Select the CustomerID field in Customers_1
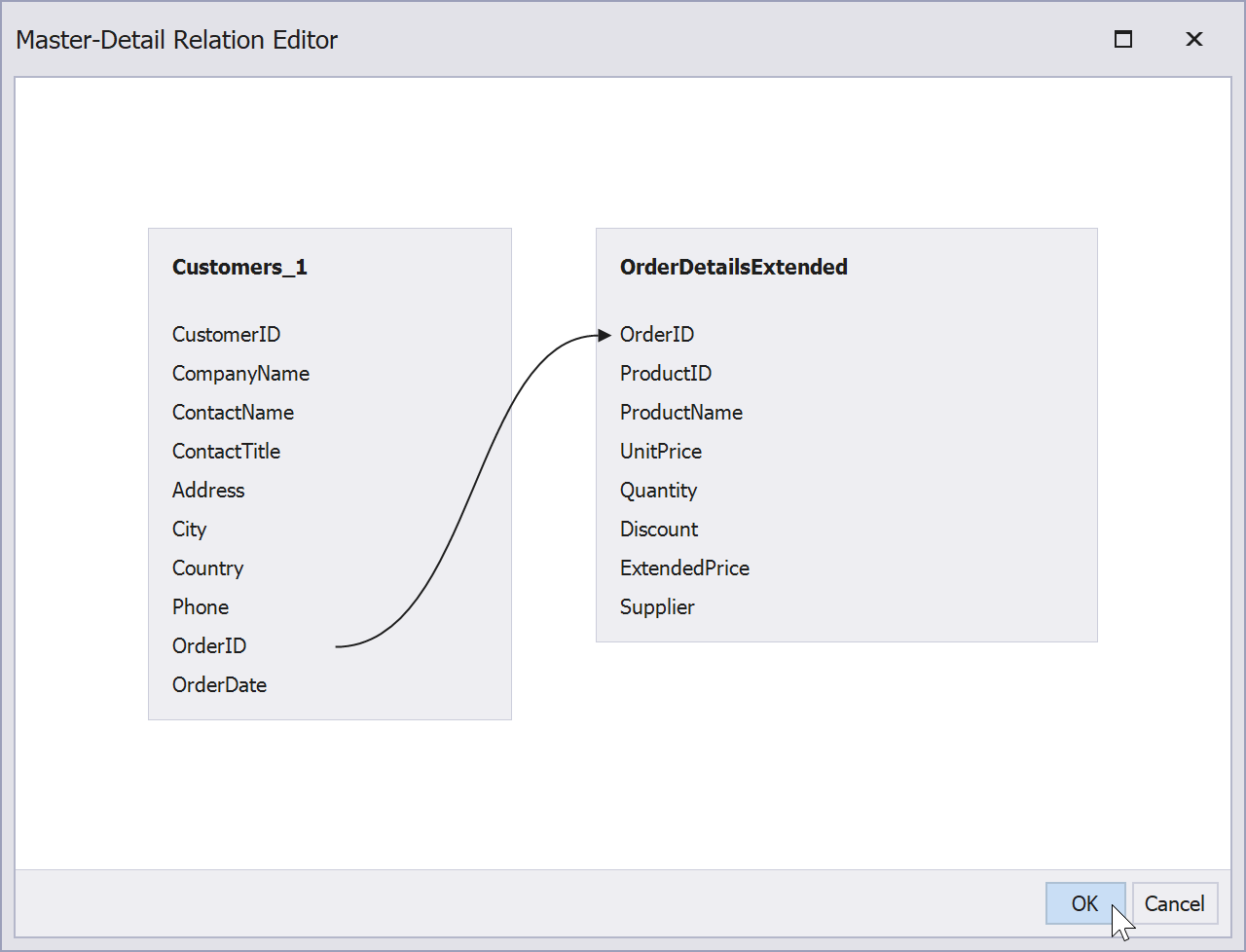1246x952 pixels. click(x=226, y=334)
